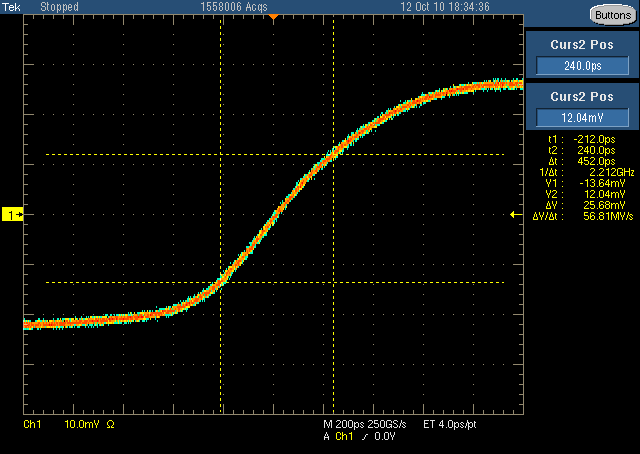Click the yellow trigger level arrow on right
Screen dimensions: 640x454
click(516, 214)
